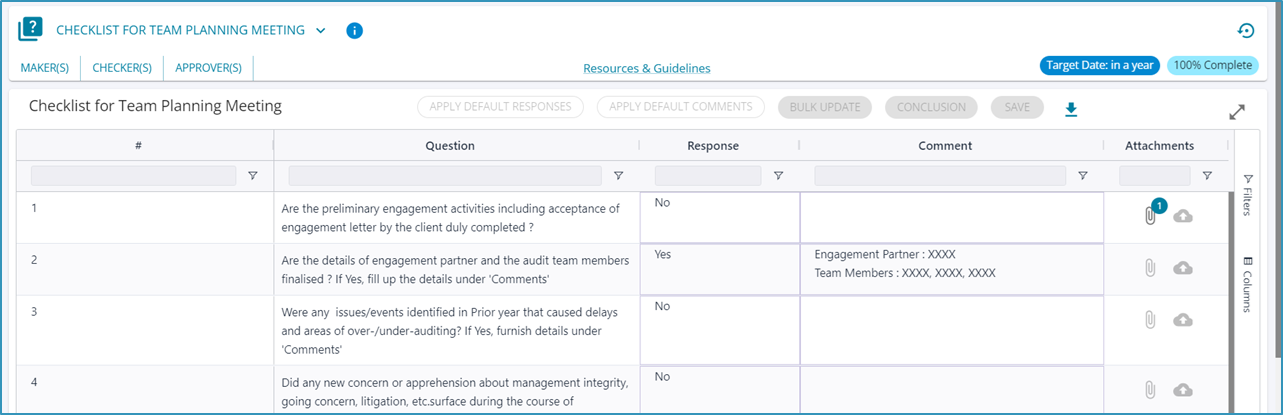Expand the Checklist for Team Planning Meeting dropdown
This screenshot has height=415, width=1283.
tap(321, 30)
